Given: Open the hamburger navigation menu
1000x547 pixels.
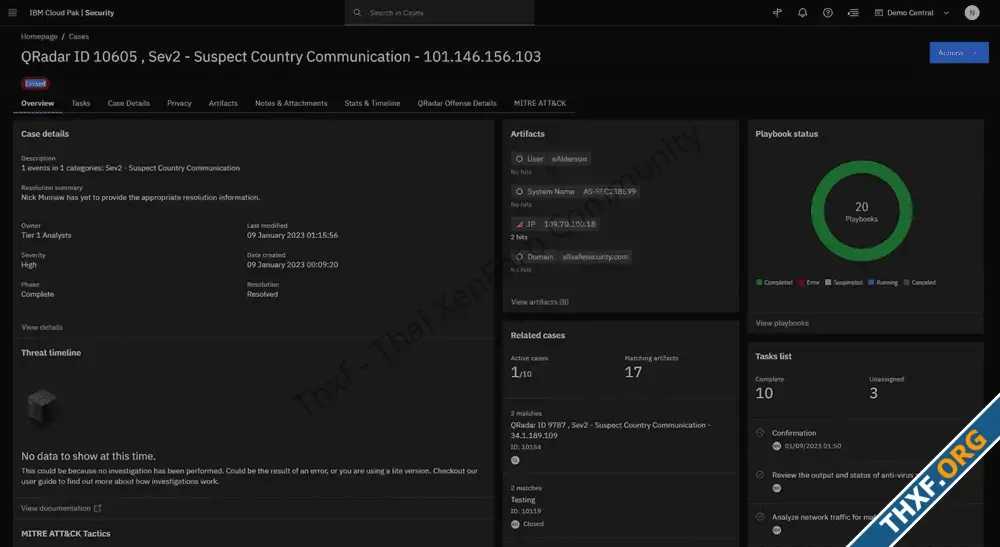Looking at the screenshot, I should coord(12,12).
